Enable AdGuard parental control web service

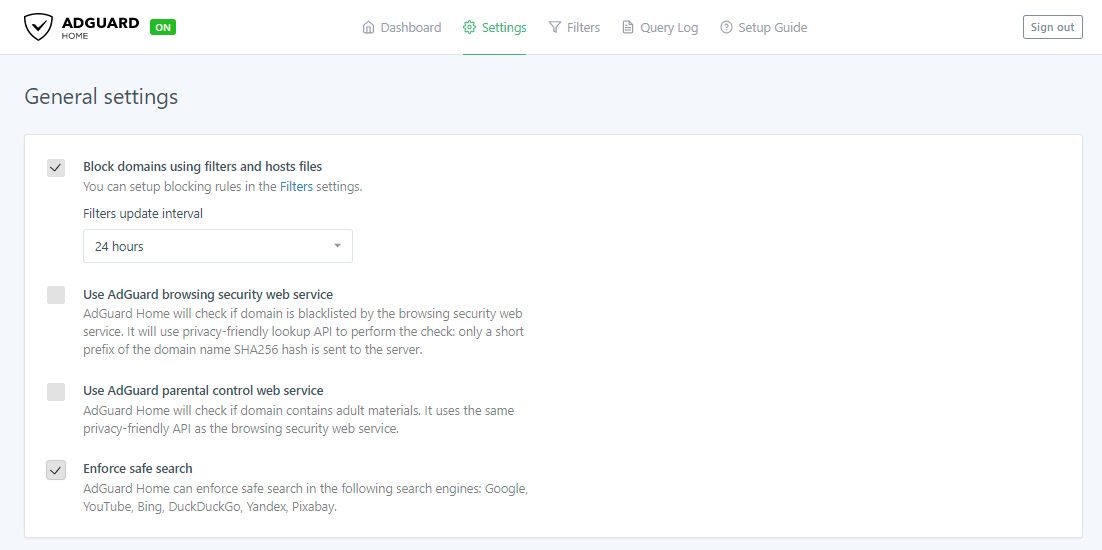(56, 391)
